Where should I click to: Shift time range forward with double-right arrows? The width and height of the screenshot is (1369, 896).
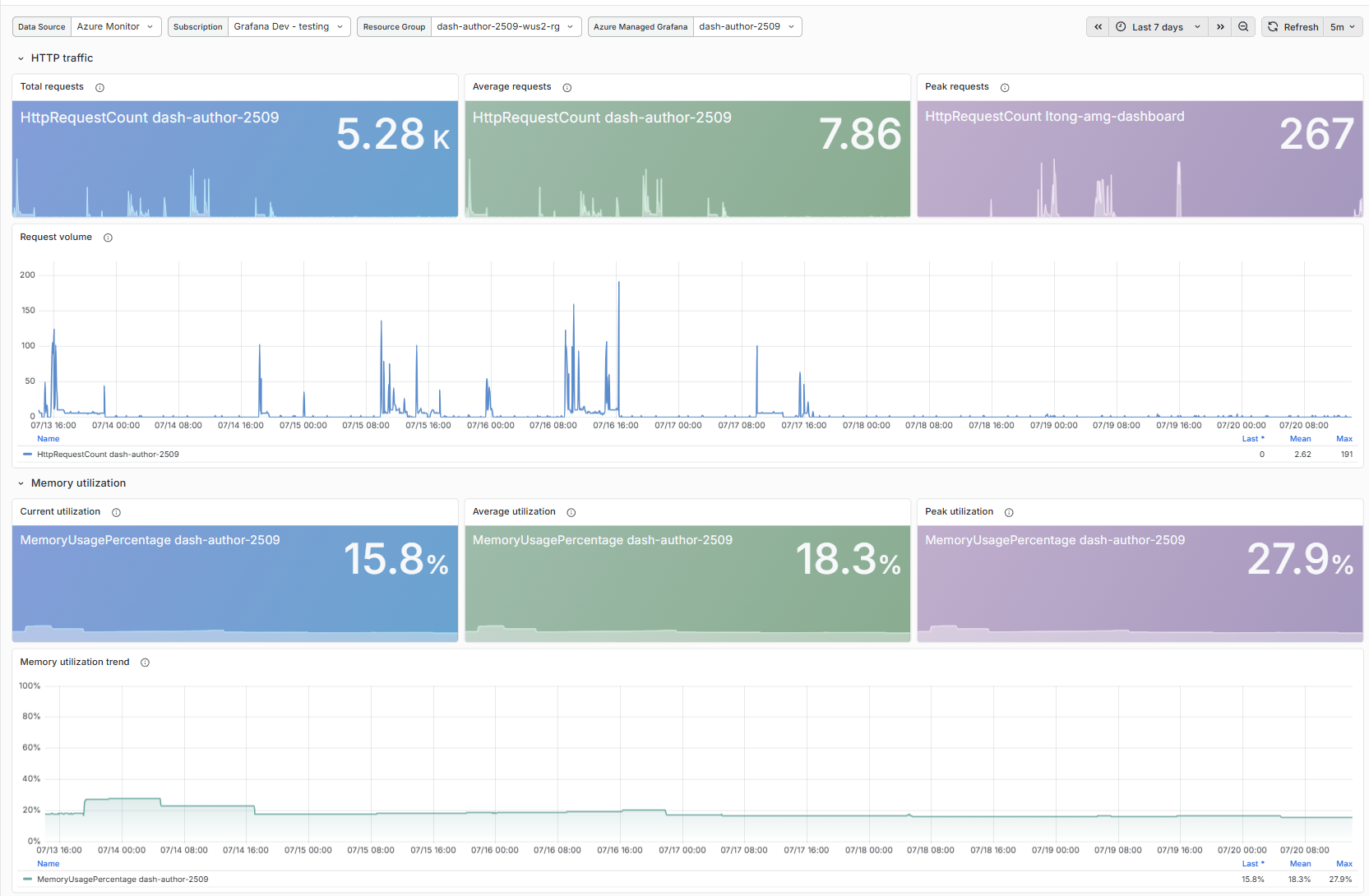1220,27
